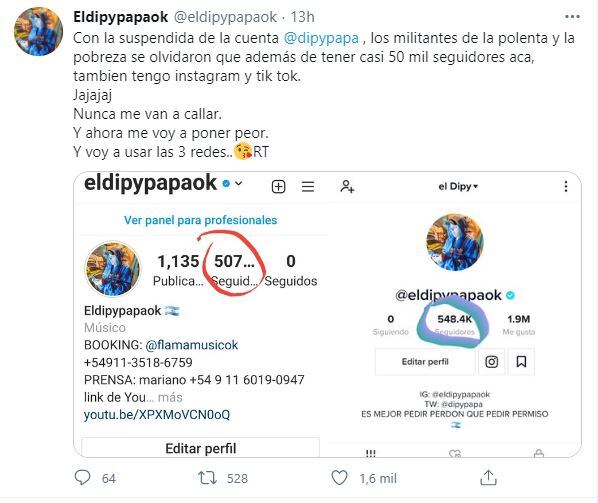The width and height of the screenshot is (598, 503).
Task: Open the share upload icon
Action: 488,477
